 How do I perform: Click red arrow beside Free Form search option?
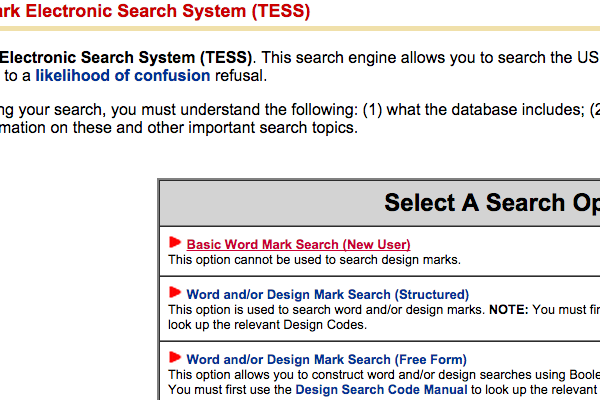[x=174, y=358]
